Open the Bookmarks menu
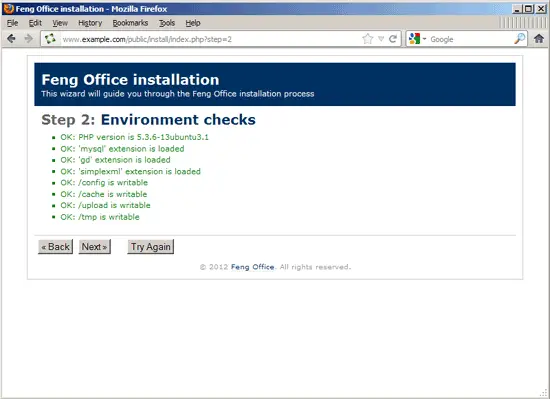Image resolution: width=550 pixels, height=399 pixels. (130, 23)
